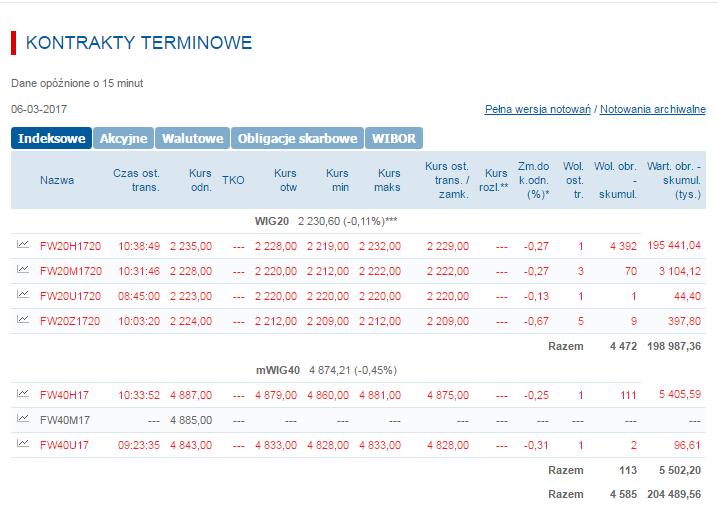The image size is (718, 510).
Task: Click time 08:45:00 in FW20U1720 row
Action: 139,296
